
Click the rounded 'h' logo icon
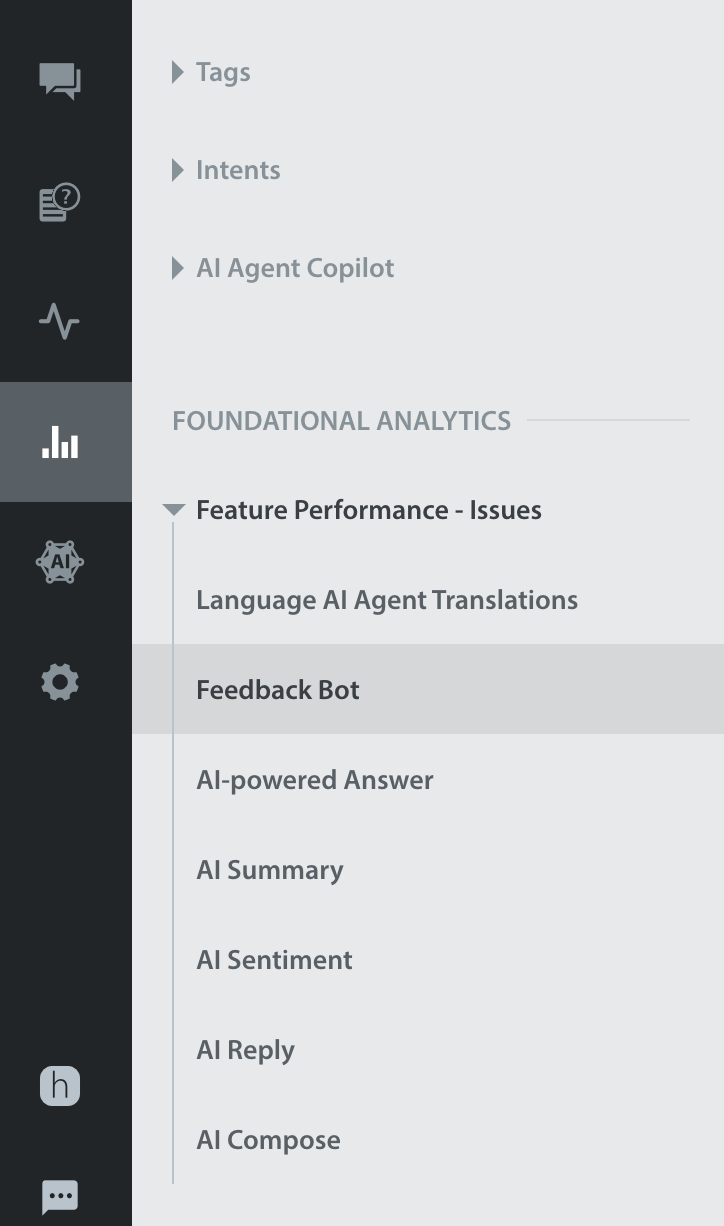(60, 1086)
